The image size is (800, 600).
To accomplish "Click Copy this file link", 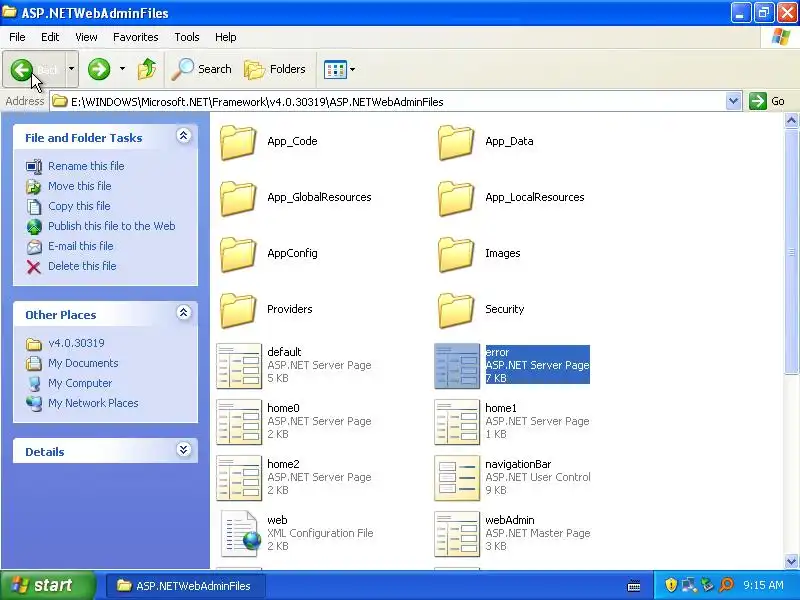I will pyautogui.click(x=79, y=206).
